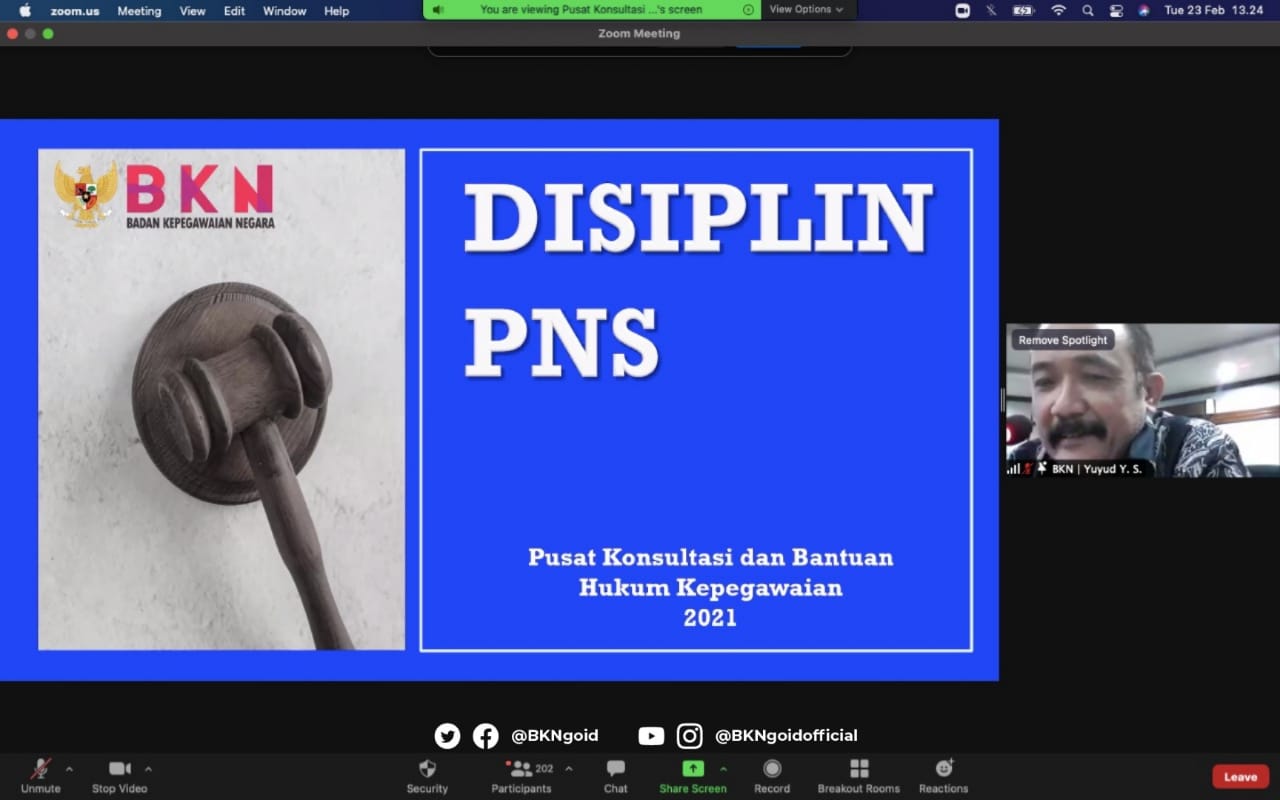Viewport: 1280px width, 800px height.
Task: Open Breakout Rooms
Action: (x=858, y=769)
